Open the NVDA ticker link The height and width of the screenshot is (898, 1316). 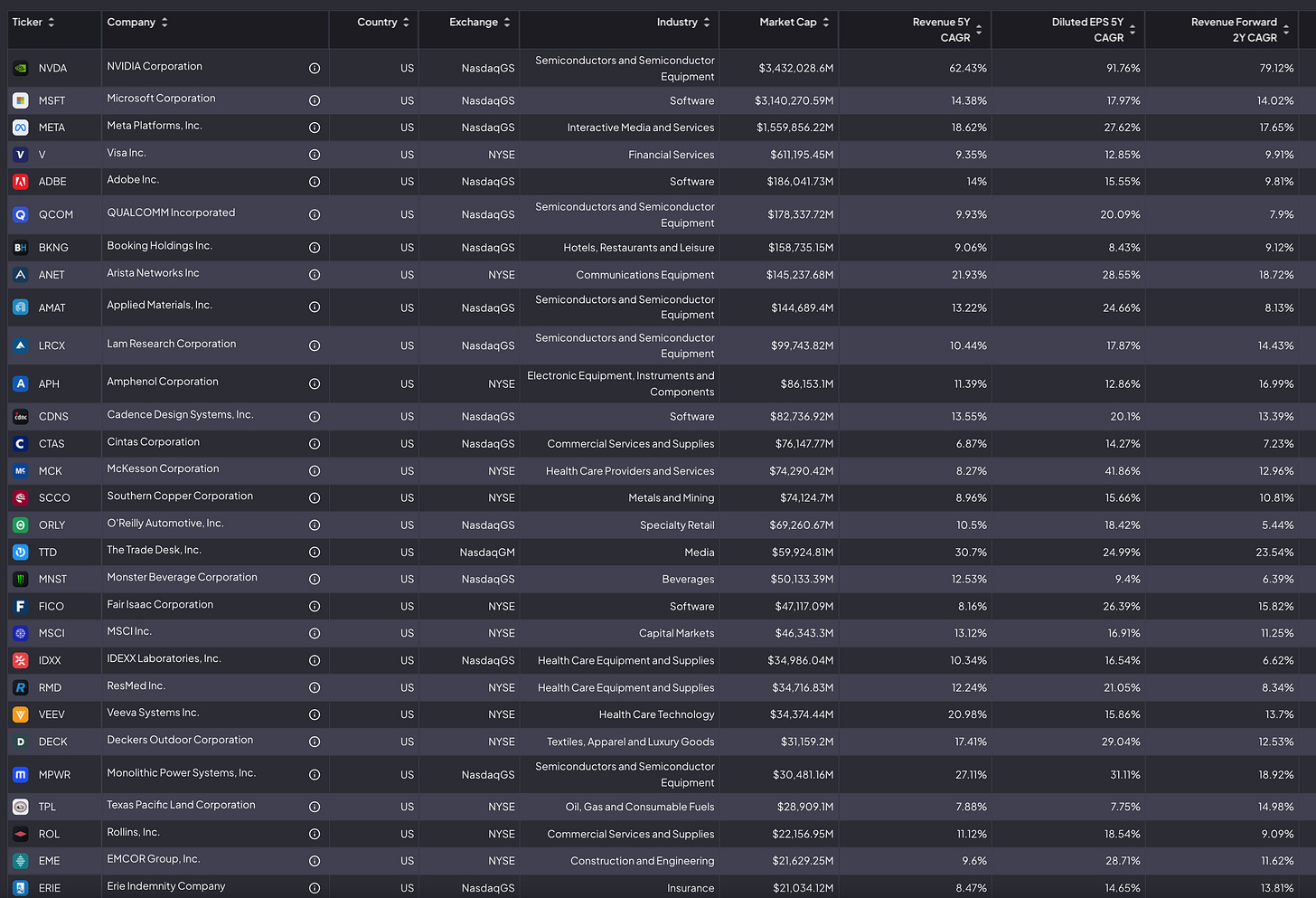52,68
